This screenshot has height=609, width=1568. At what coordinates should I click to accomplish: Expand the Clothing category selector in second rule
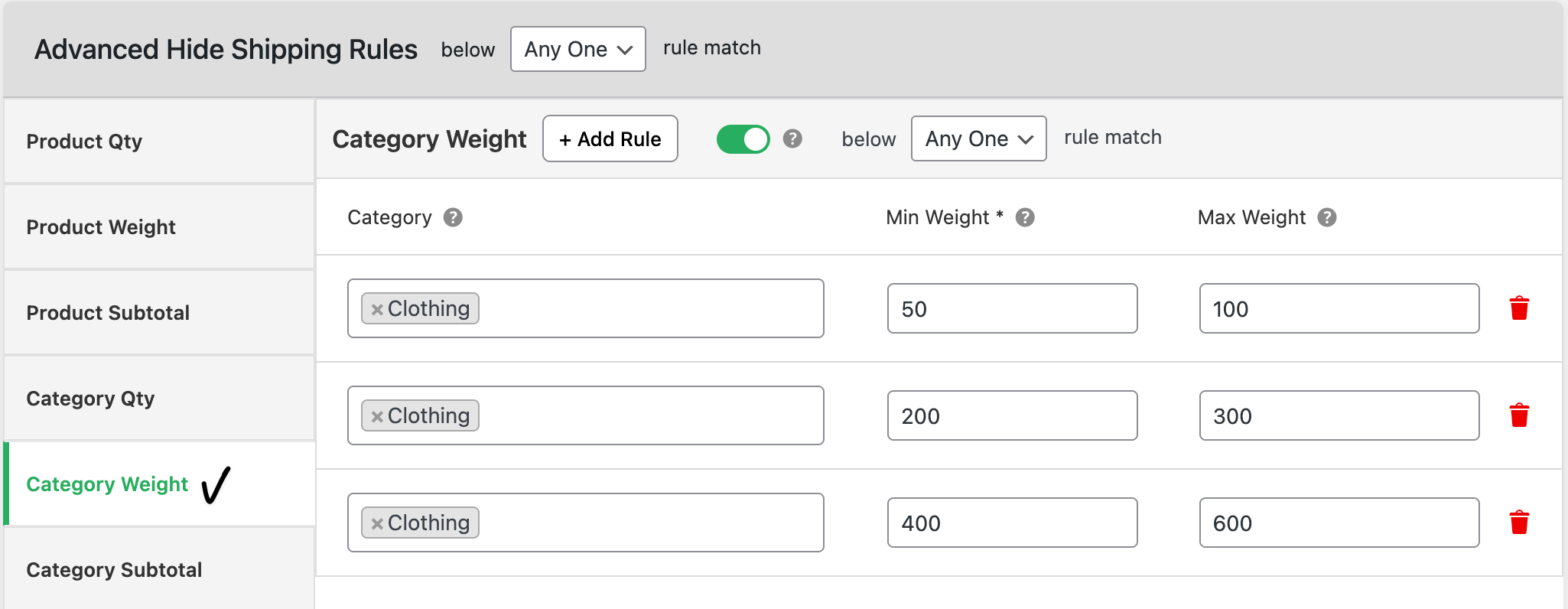[650, 415]
